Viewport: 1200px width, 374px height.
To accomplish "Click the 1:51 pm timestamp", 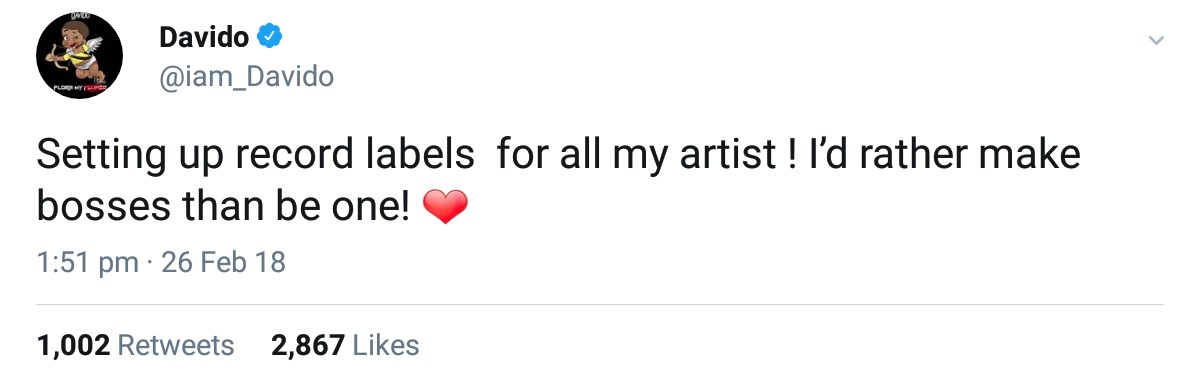I will coord(87,263).
